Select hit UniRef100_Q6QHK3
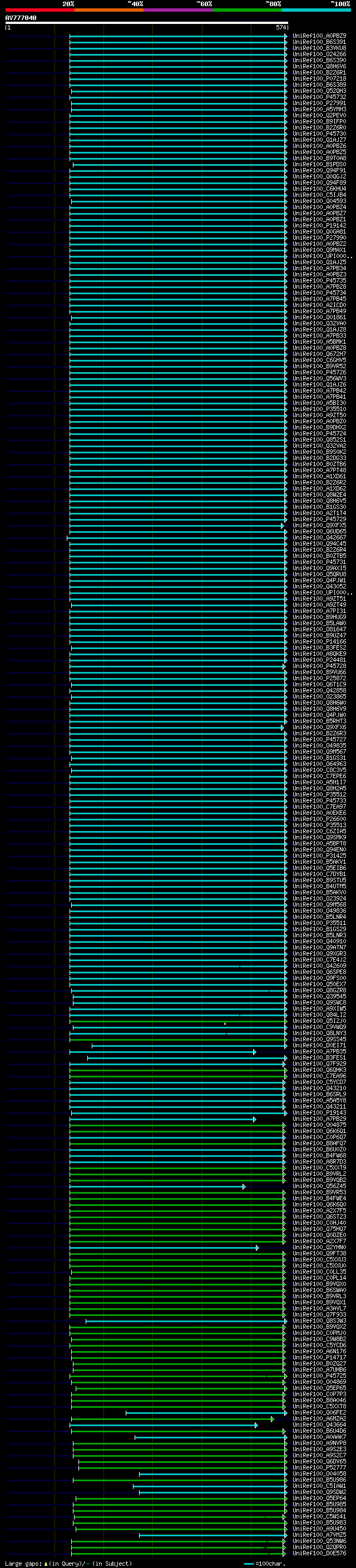 [319, 1070]
